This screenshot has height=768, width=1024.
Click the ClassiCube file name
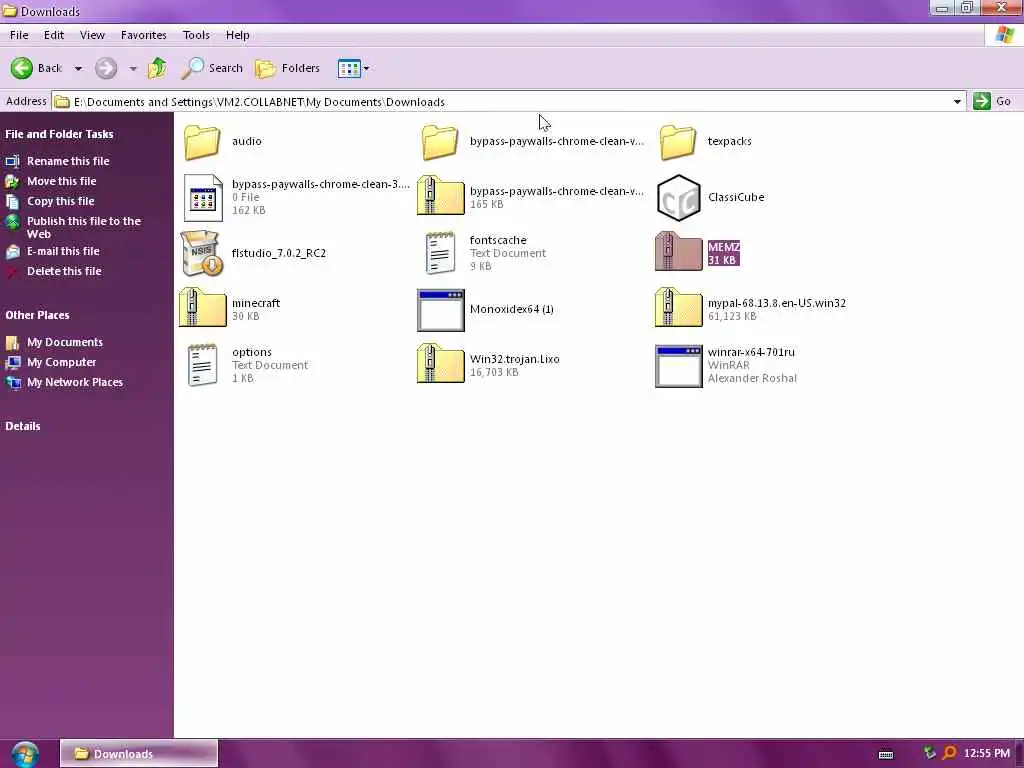point(736,197)
